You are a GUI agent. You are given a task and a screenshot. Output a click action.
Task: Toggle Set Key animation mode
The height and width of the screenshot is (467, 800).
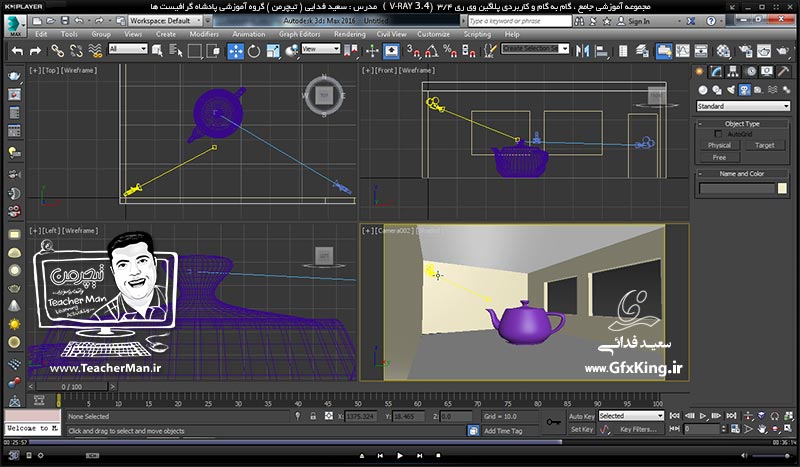coord(582,429)
